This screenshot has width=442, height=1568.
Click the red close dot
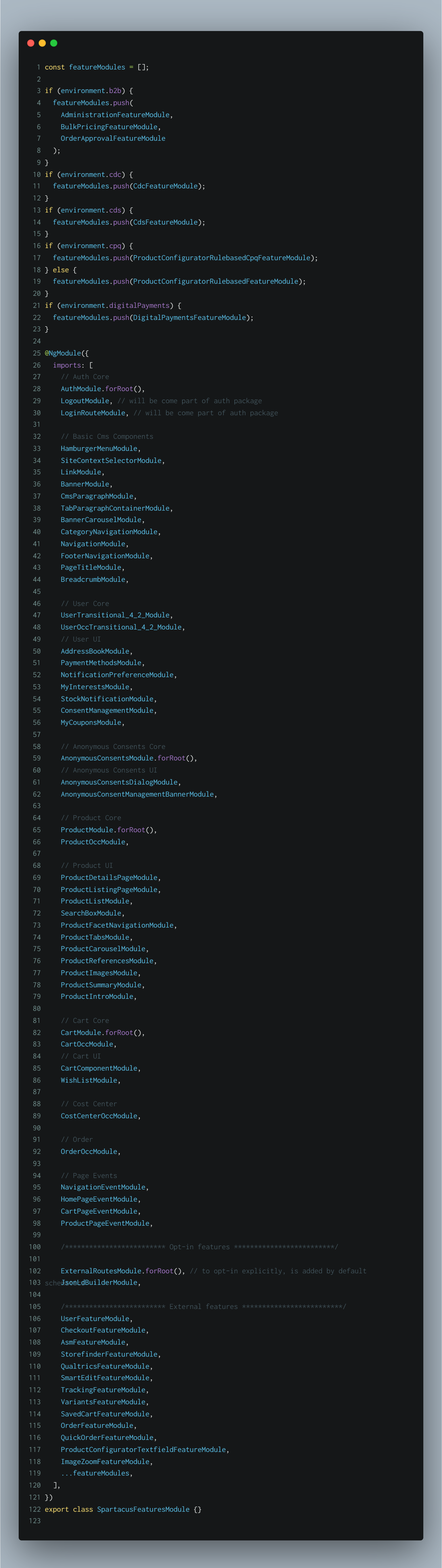(30, 43)
